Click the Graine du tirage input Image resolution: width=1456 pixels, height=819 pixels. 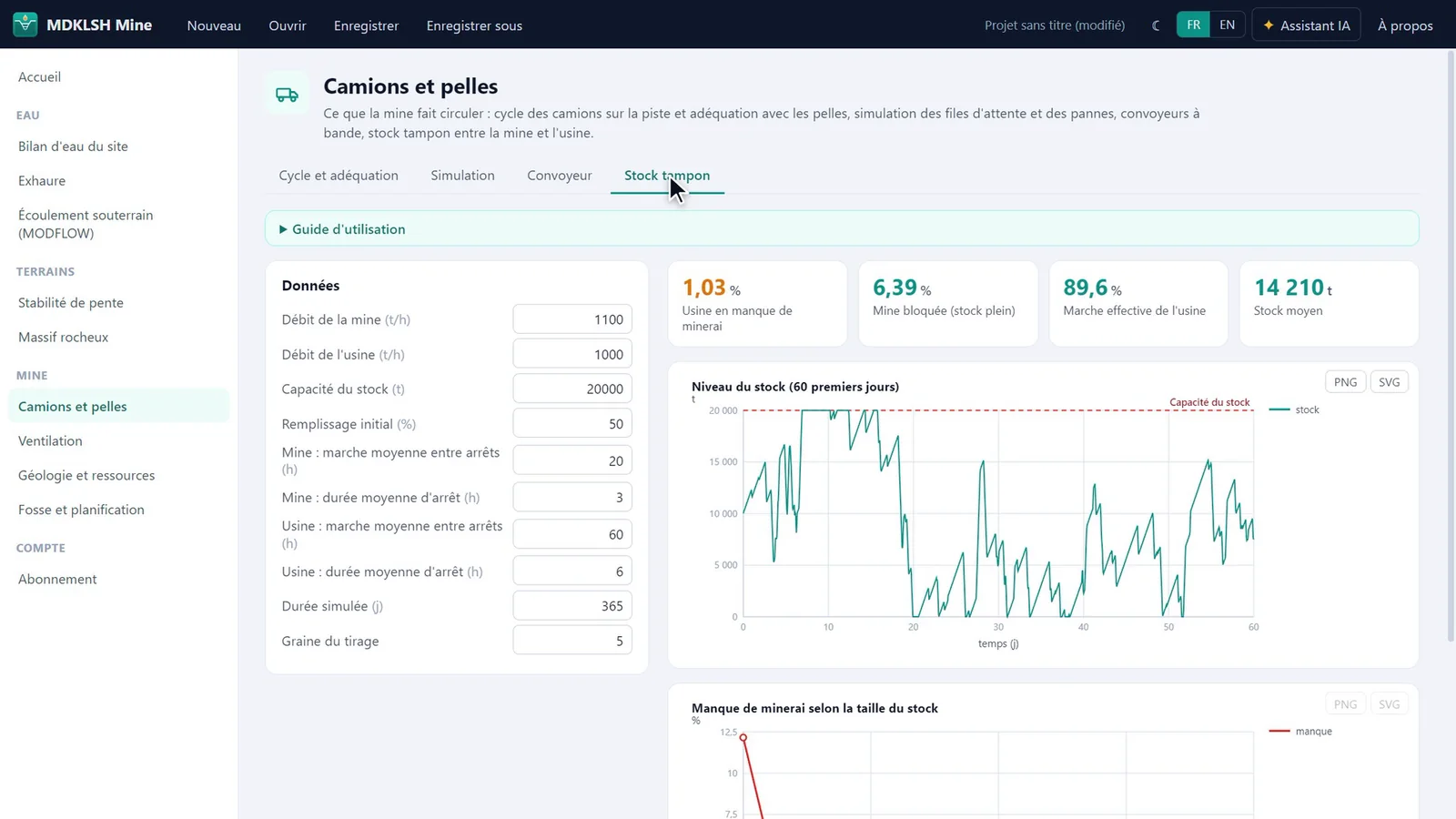[x=572, y=642]
